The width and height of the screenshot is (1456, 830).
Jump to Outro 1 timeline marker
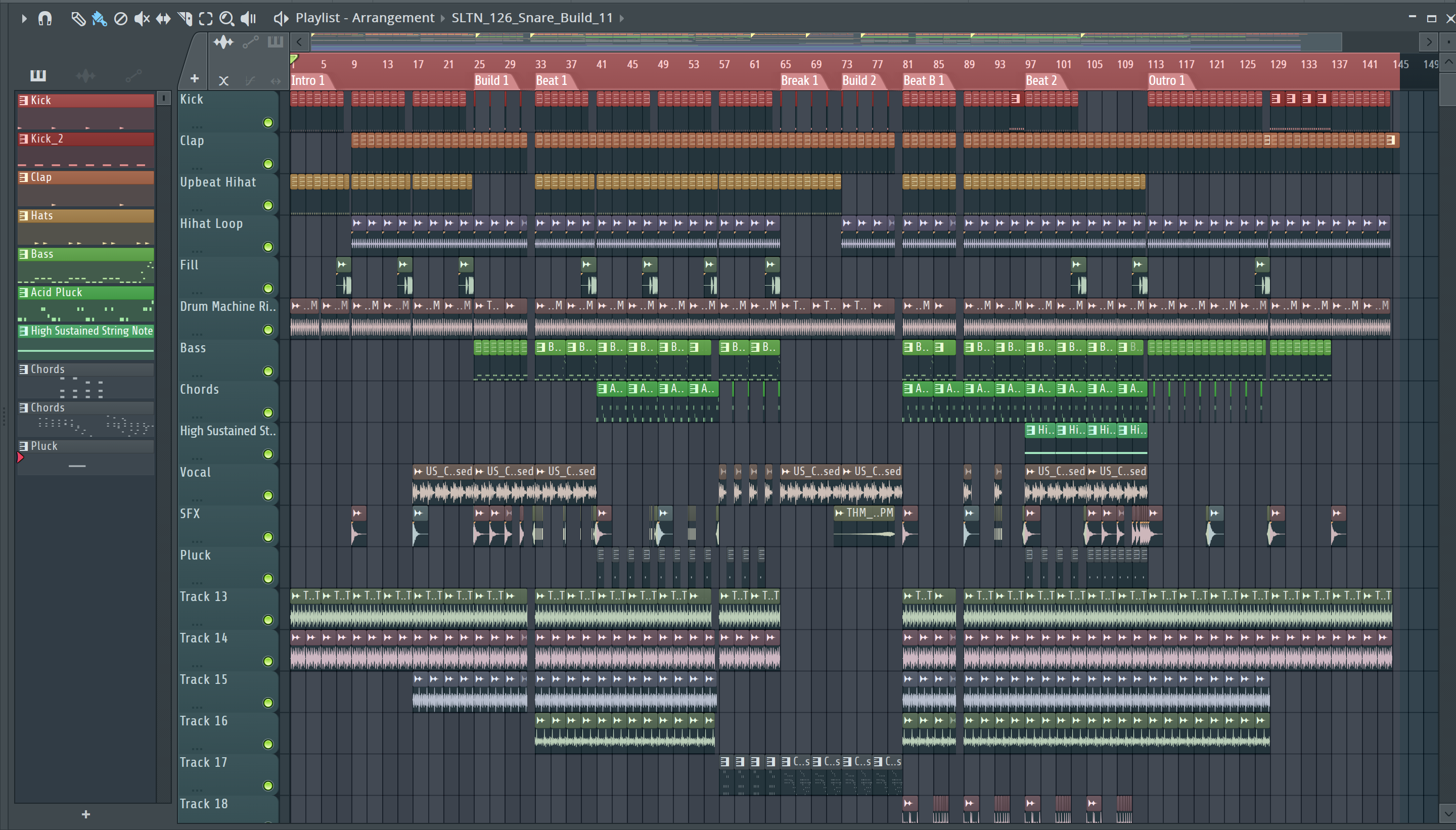[x=1166, y=80]
